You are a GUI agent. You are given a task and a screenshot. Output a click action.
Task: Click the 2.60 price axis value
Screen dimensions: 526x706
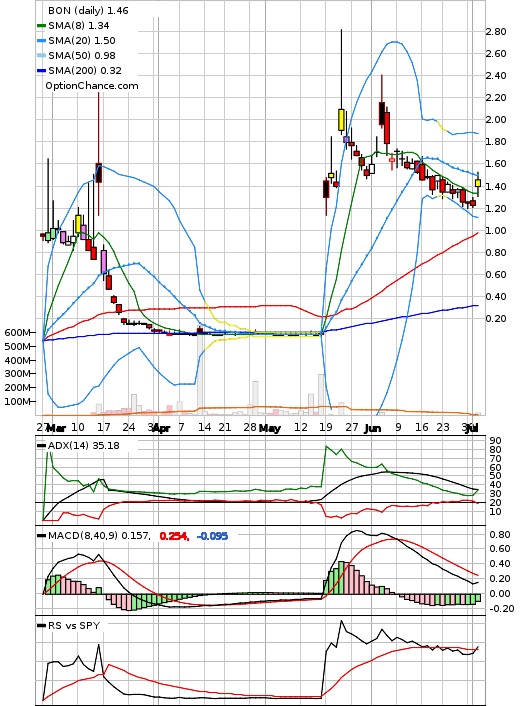coord(496,54)
